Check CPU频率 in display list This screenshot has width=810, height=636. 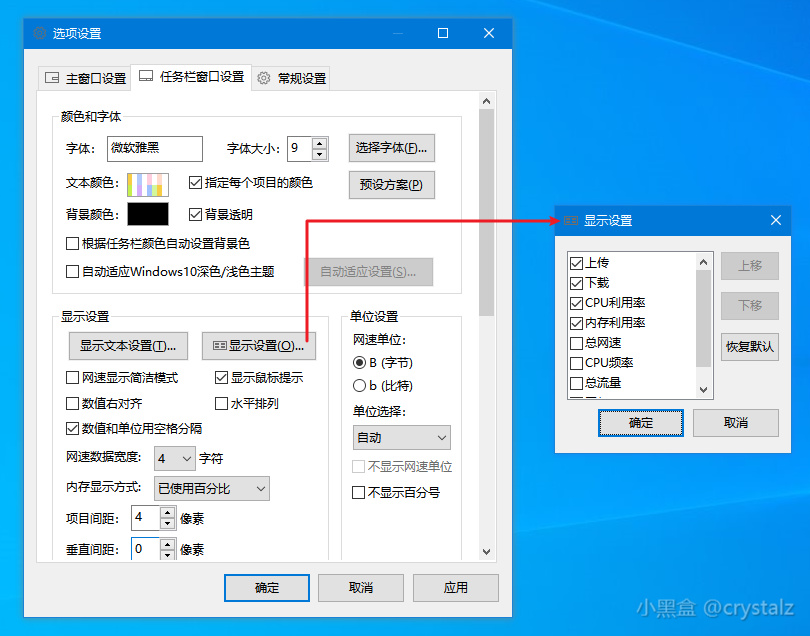[x=577, y=363]
